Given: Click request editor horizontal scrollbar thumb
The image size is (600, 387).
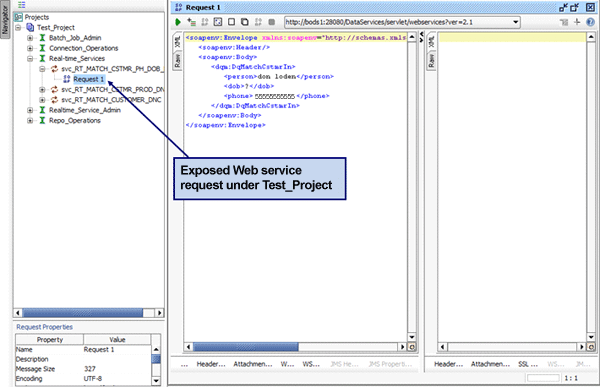Looking at the screenshot, I should (246, 347).
